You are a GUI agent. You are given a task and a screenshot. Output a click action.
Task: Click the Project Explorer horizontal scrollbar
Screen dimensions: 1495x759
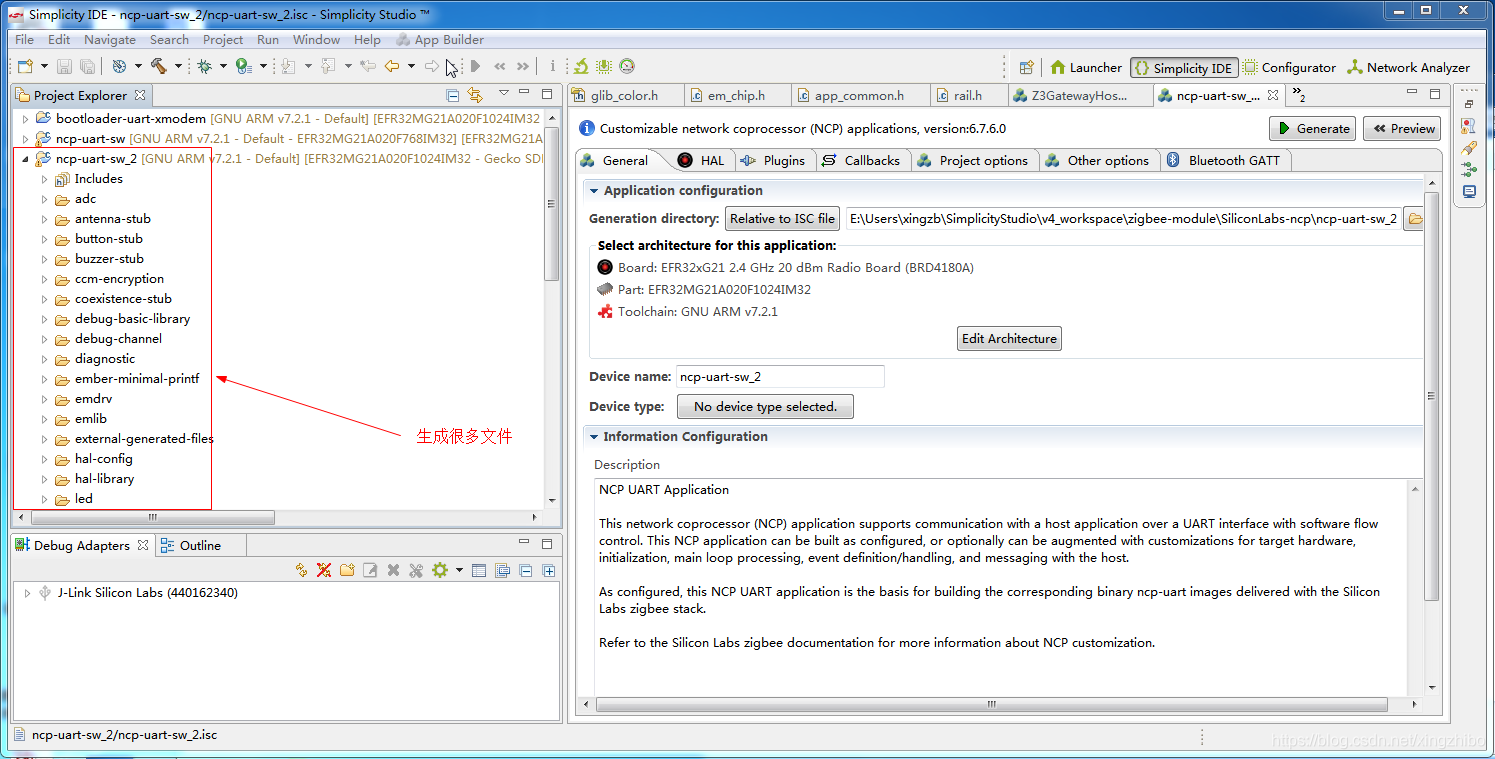pos(152,517)
